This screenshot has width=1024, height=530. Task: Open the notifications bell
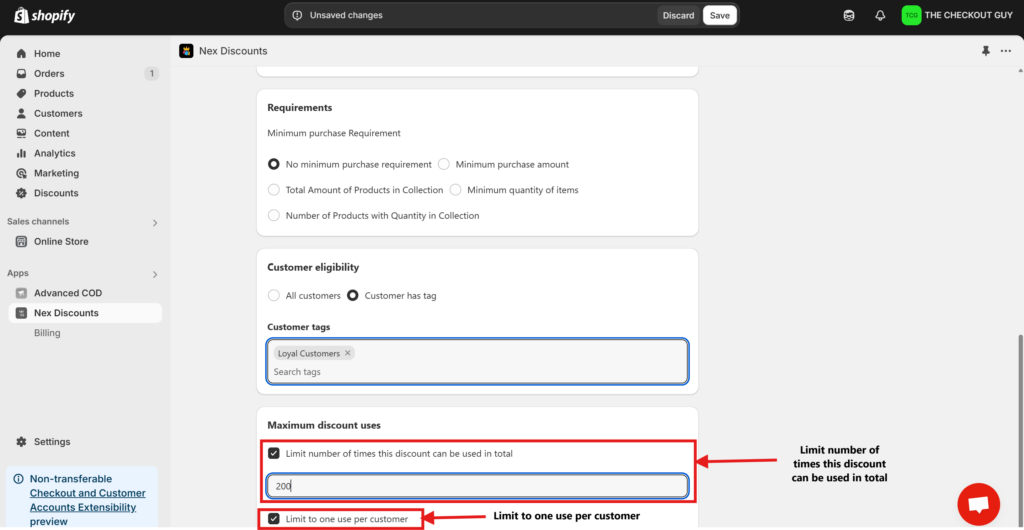pyautogui.click(x=880, y=16)
